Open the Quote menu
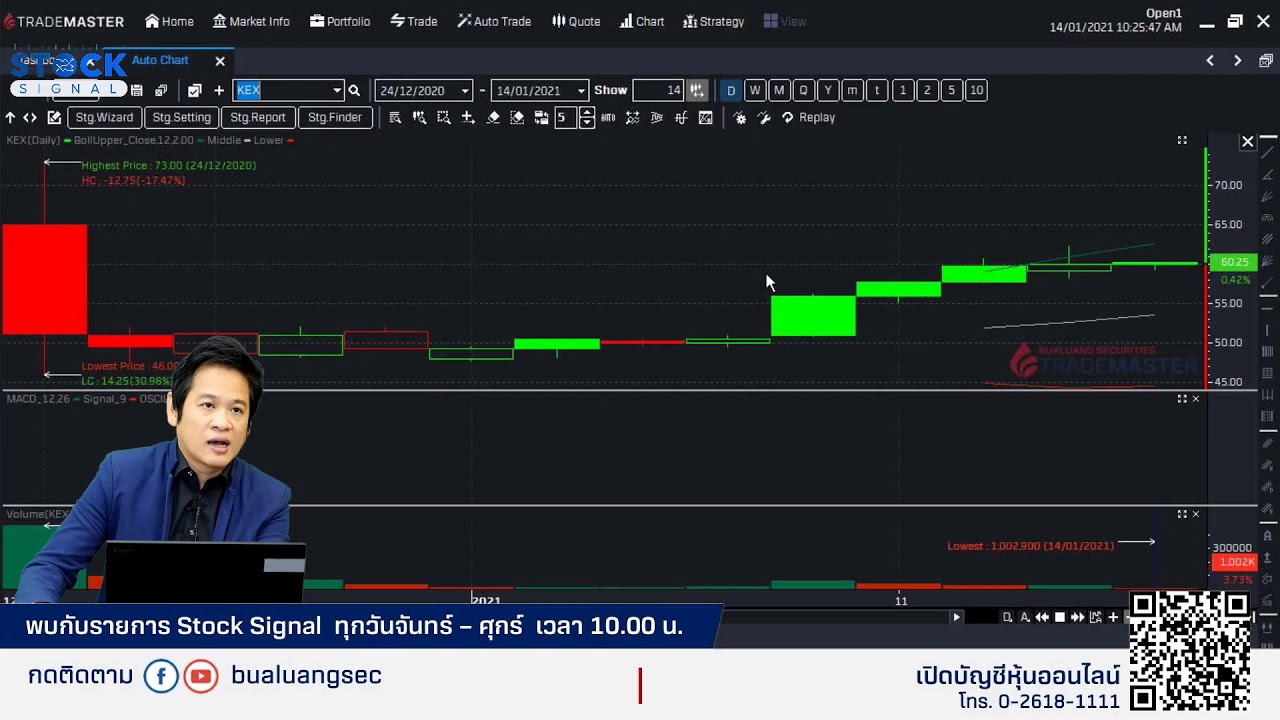The width and height of the screenshot is (1280, 720). [x=576, y=21]
